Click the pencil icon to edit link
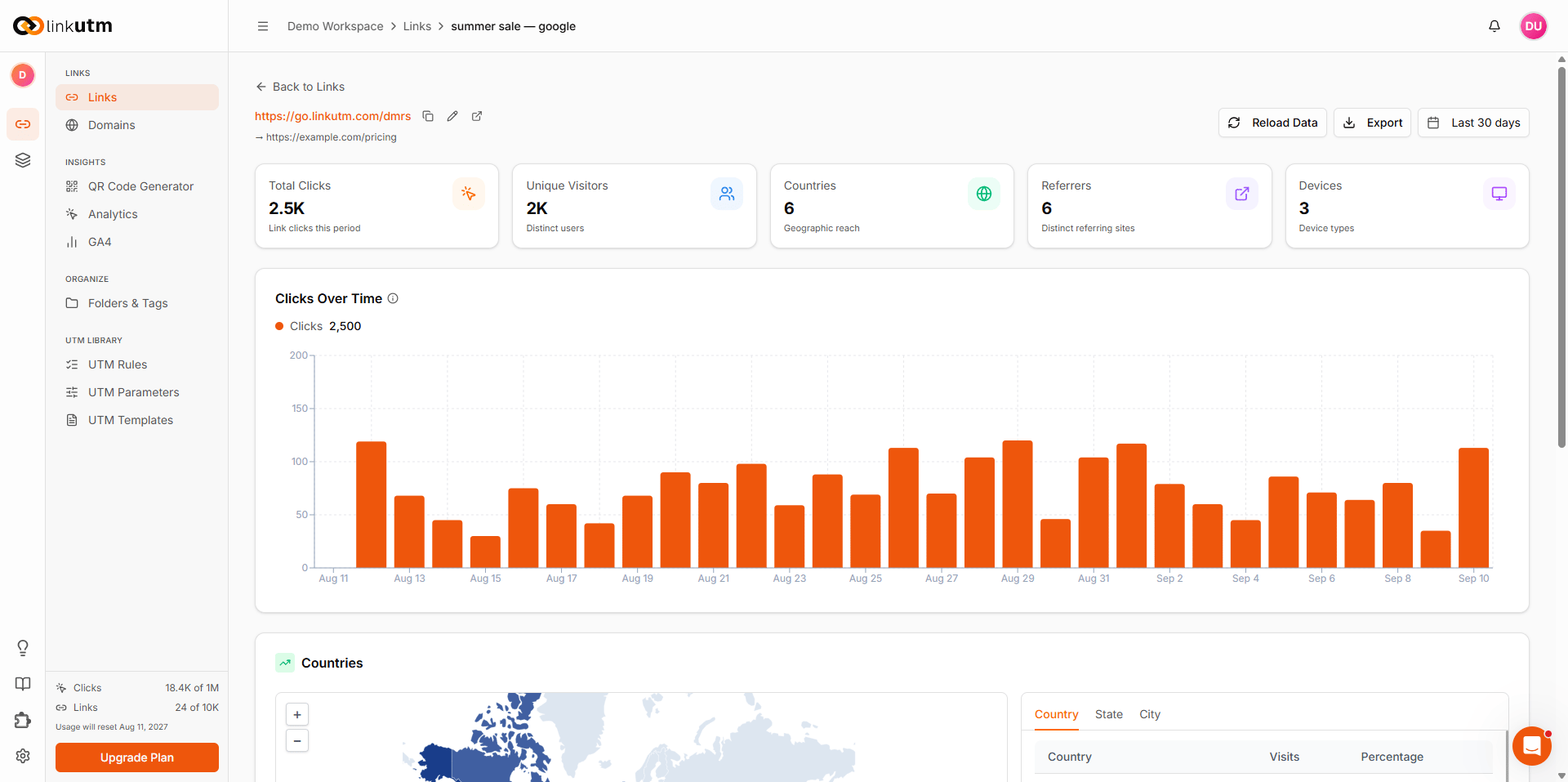1568x782 pixels. point(452,116)
